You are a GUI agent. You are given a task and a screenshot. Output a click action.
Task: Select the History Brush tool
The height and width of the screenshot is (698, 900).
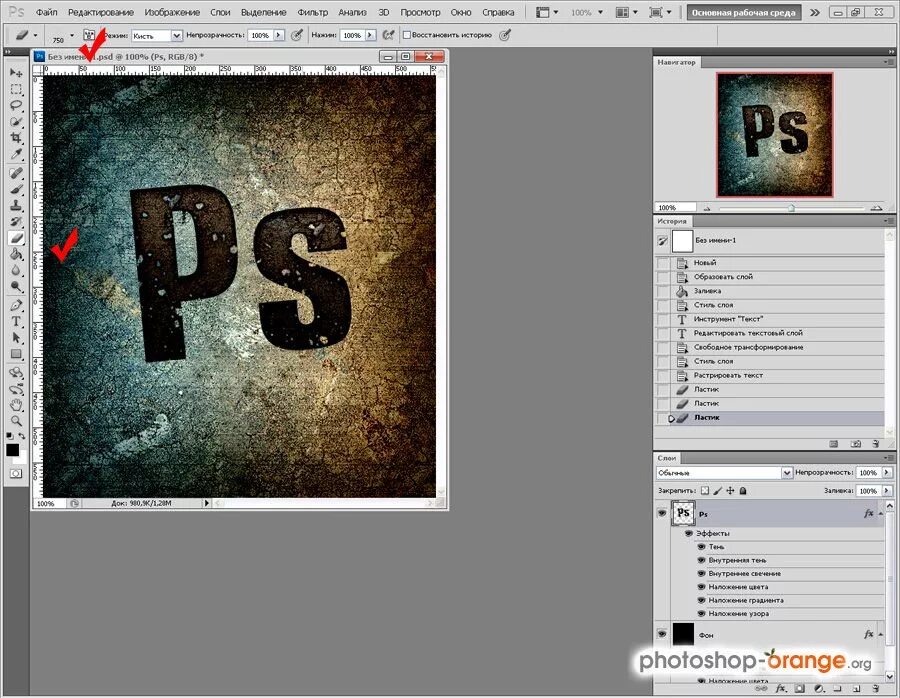tap(16, 222)
